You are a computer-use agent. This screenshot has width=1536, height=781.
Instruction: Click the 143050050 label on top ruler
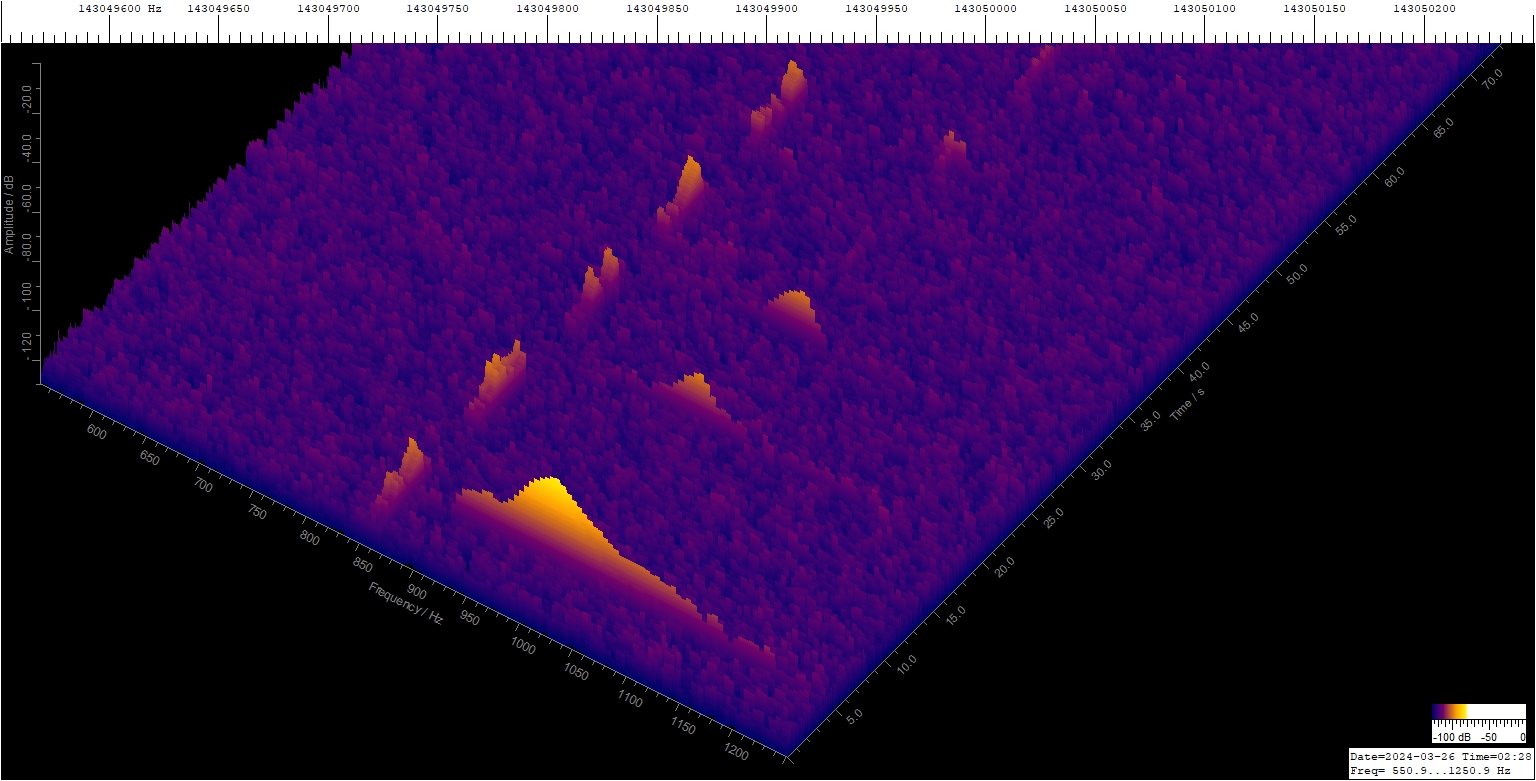coord(1096,8)
